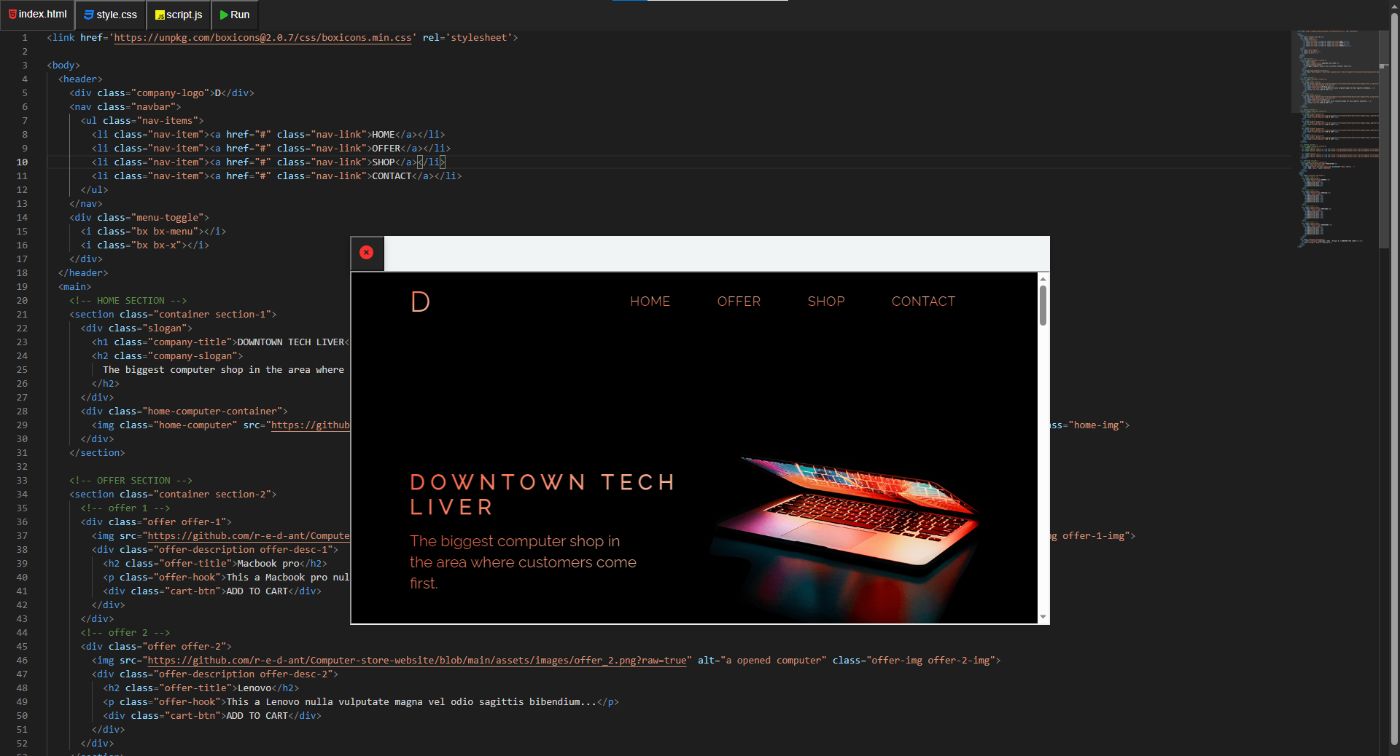Open the boxicons stylesheet URL on line 1

click(x=260, y=37)
